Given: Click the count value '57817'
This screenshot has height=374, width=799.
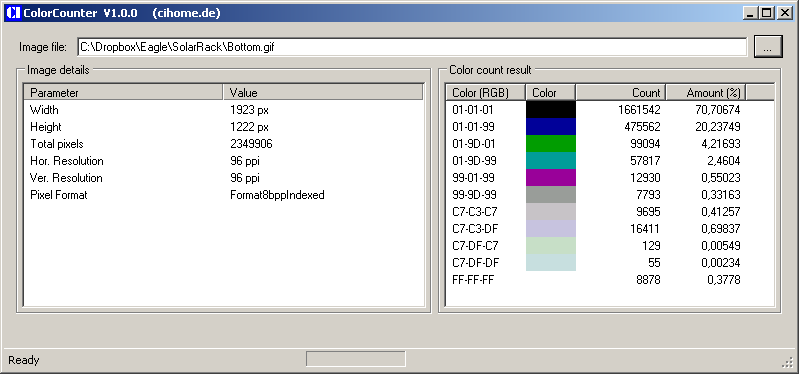Looking at the screenshot, I should 645,161.
